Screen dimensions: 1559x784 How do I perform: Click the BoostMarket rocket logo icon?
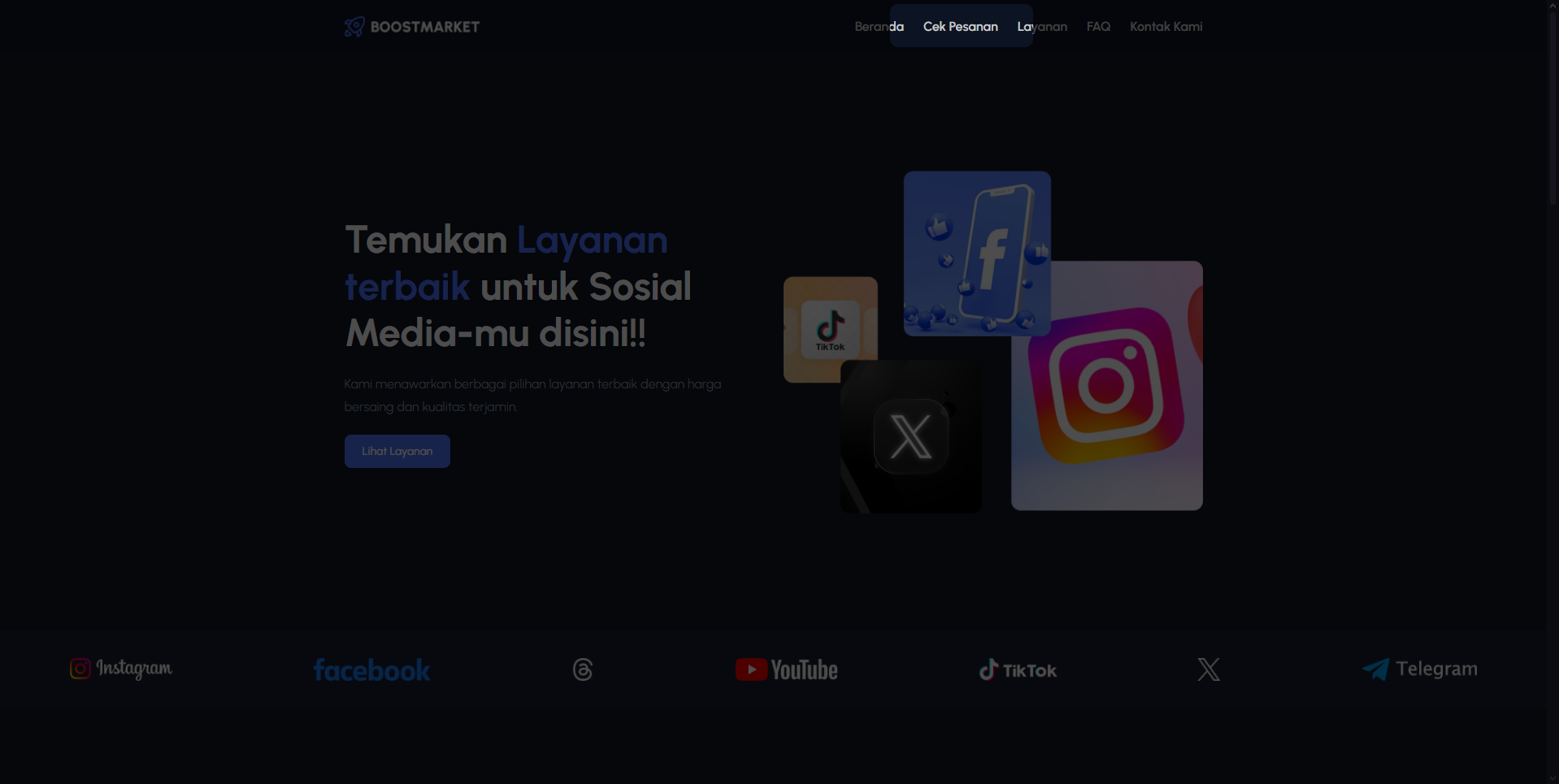[x=354, y=27]
